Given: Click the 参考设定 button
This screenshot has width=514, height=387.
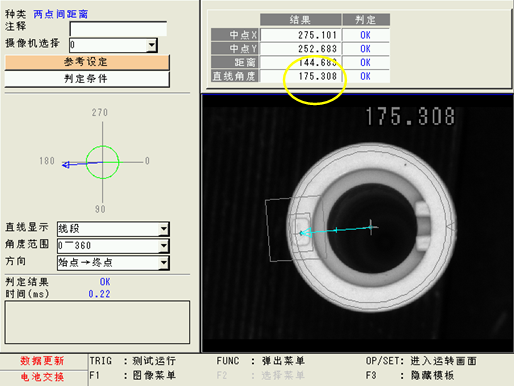Looking at the screenshot, I should [87, 62].
